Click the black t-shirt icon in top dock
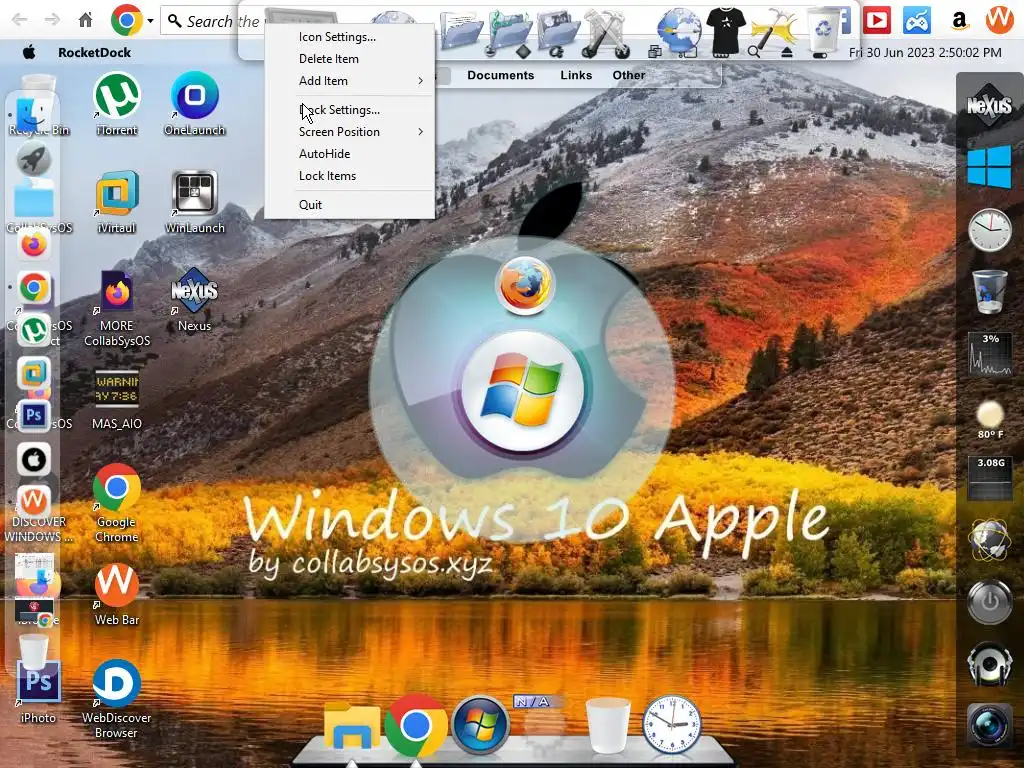1024x768 pixels. pyautogui.click(x=726, y=30)
